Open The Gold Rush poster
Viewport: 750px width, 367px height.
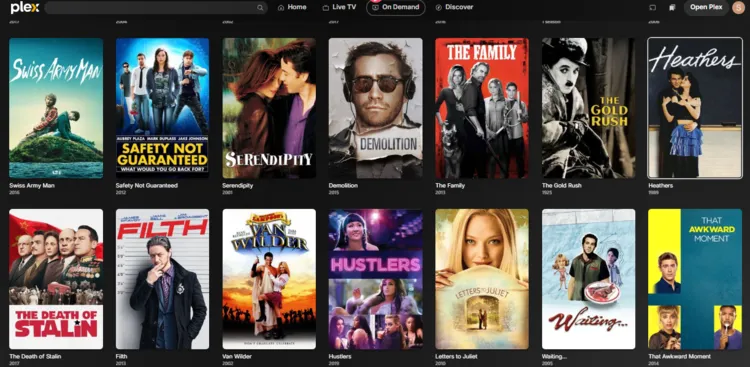pyautogui.click(x=588, y=108)
